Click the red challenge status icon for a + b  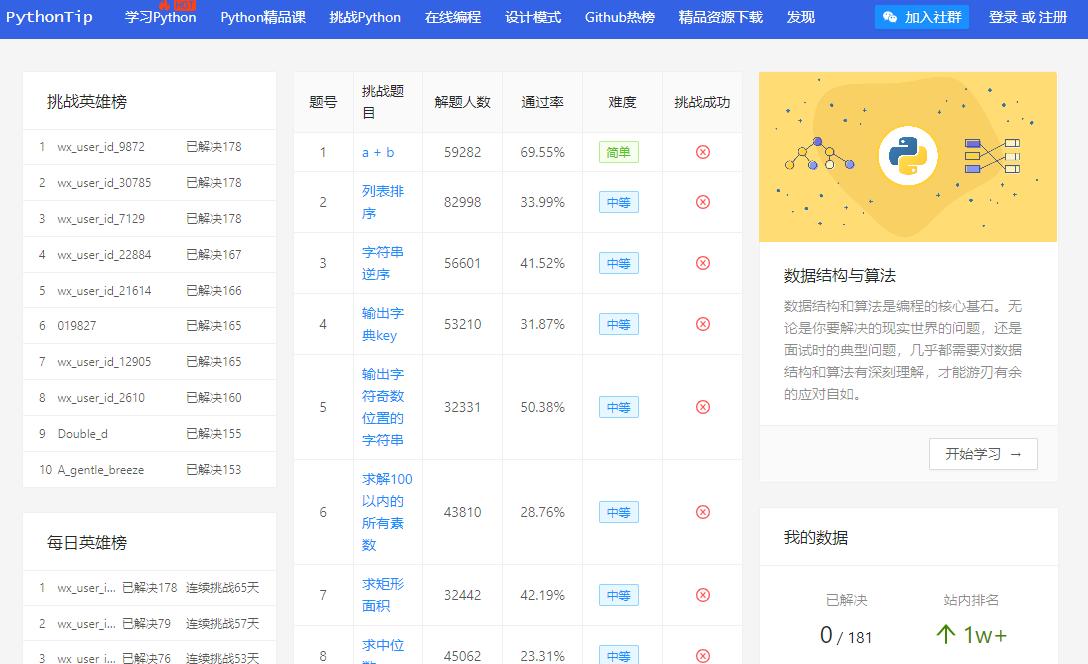click(704, 151)
